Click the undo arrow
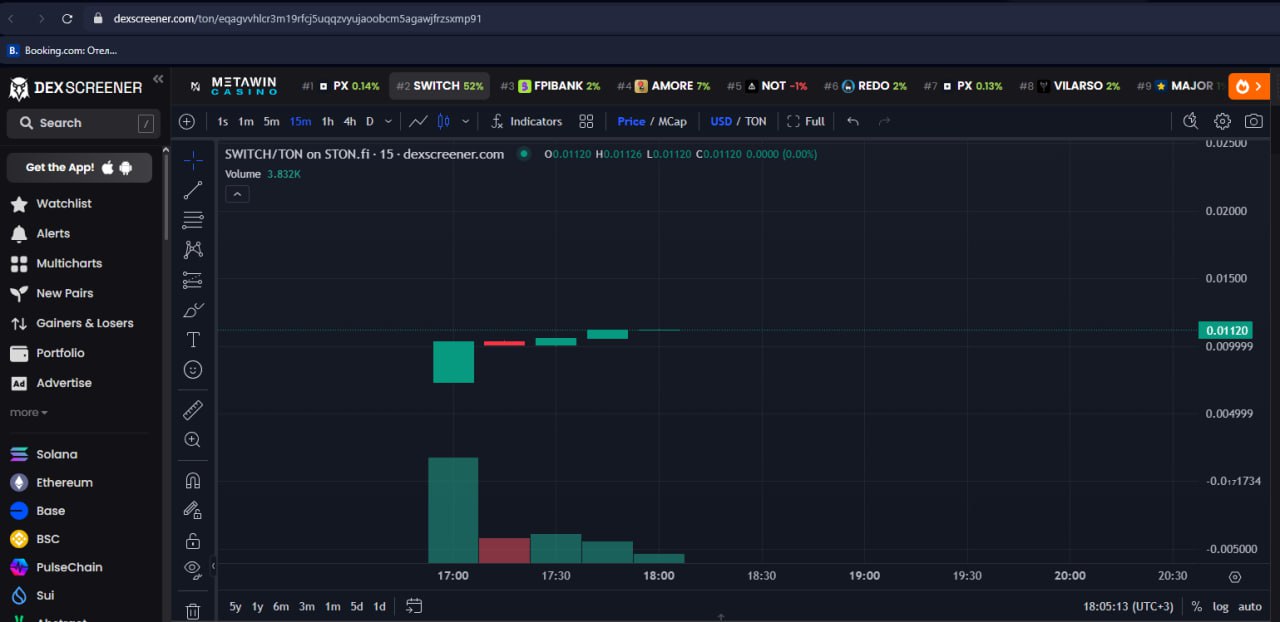Viewport: 1280px width, 622px height. (853, 121)
